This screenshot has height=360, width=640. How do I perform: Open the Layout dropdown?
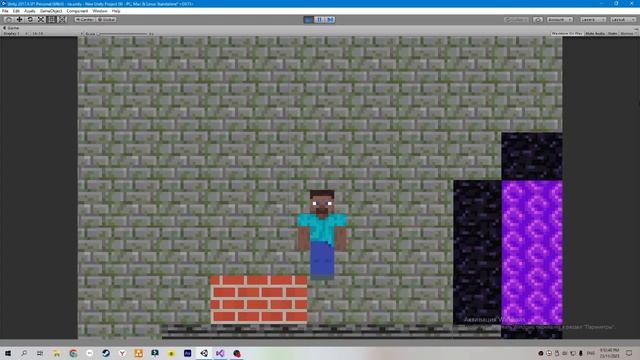pos(623,20)
